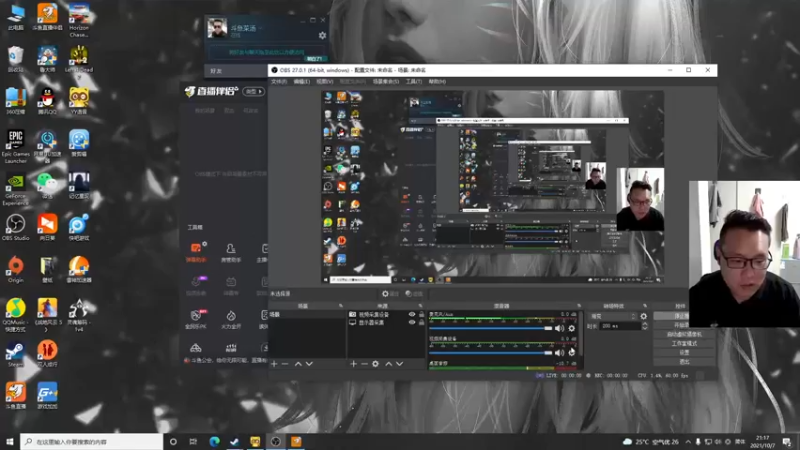Select 视频采集设备 source row
The height and width of the screenshot is (450, 800).
coord(386,315)
